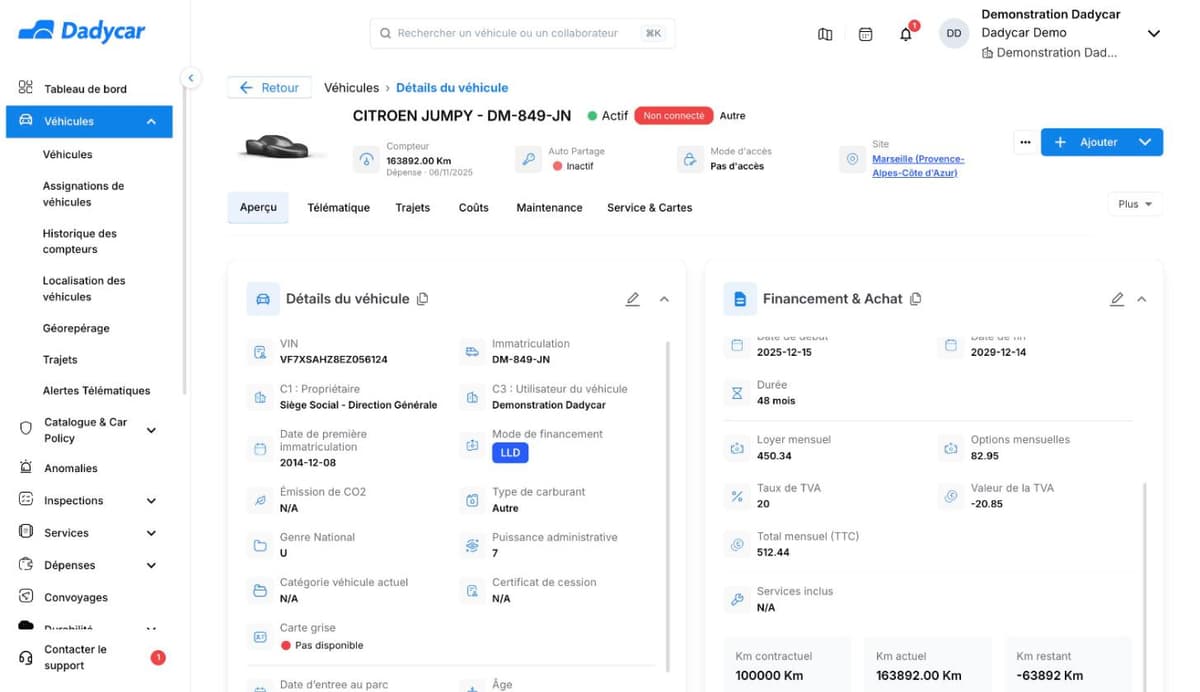
Task: Click the Tableau de bord grid icon
Action: click(26, 88)
